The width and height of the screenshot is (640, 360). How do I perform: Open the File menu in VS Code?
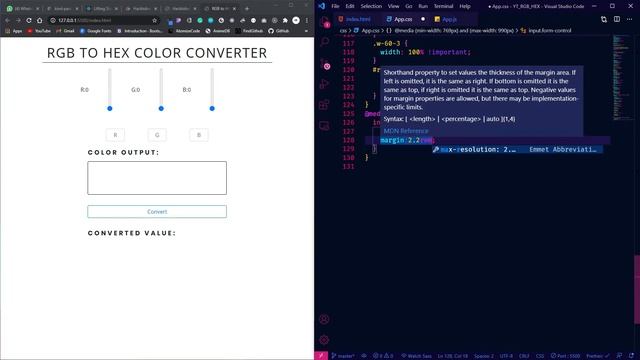(335, 6)
